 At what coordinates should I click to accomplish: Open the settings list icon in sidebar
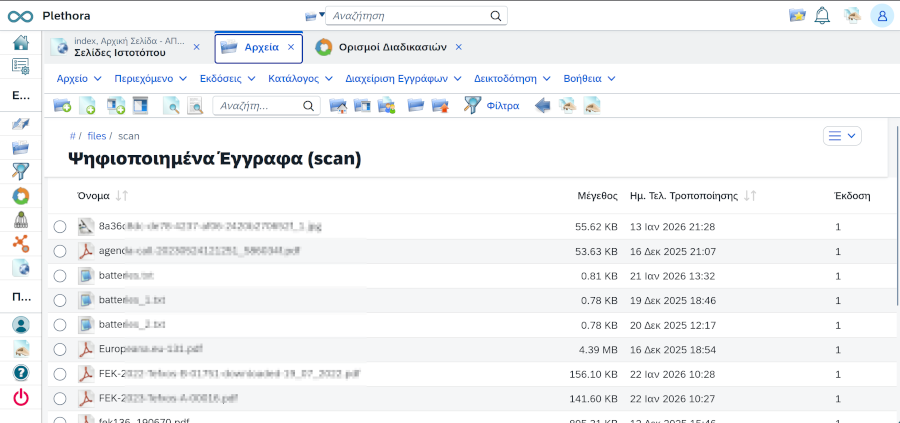[x=21, y=67]
